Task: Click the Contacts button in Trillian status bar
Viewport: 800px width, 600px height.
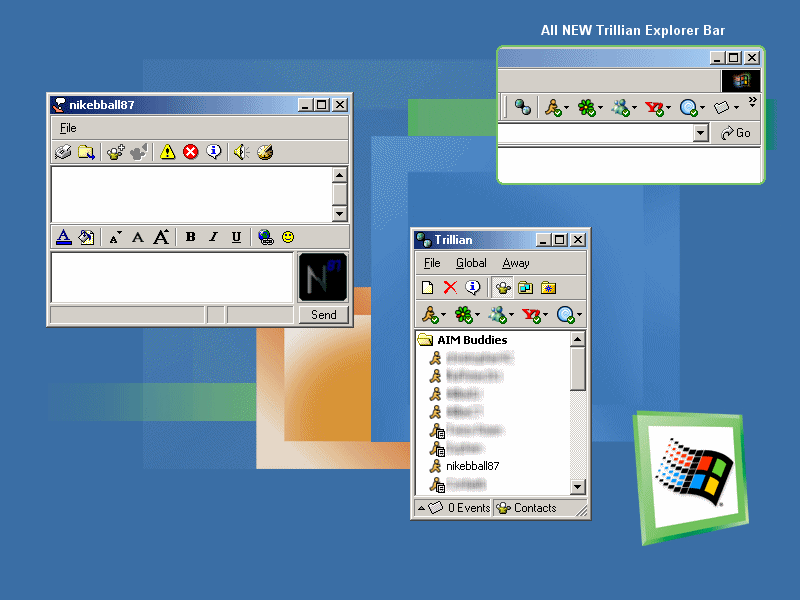Action: [526, 508]
